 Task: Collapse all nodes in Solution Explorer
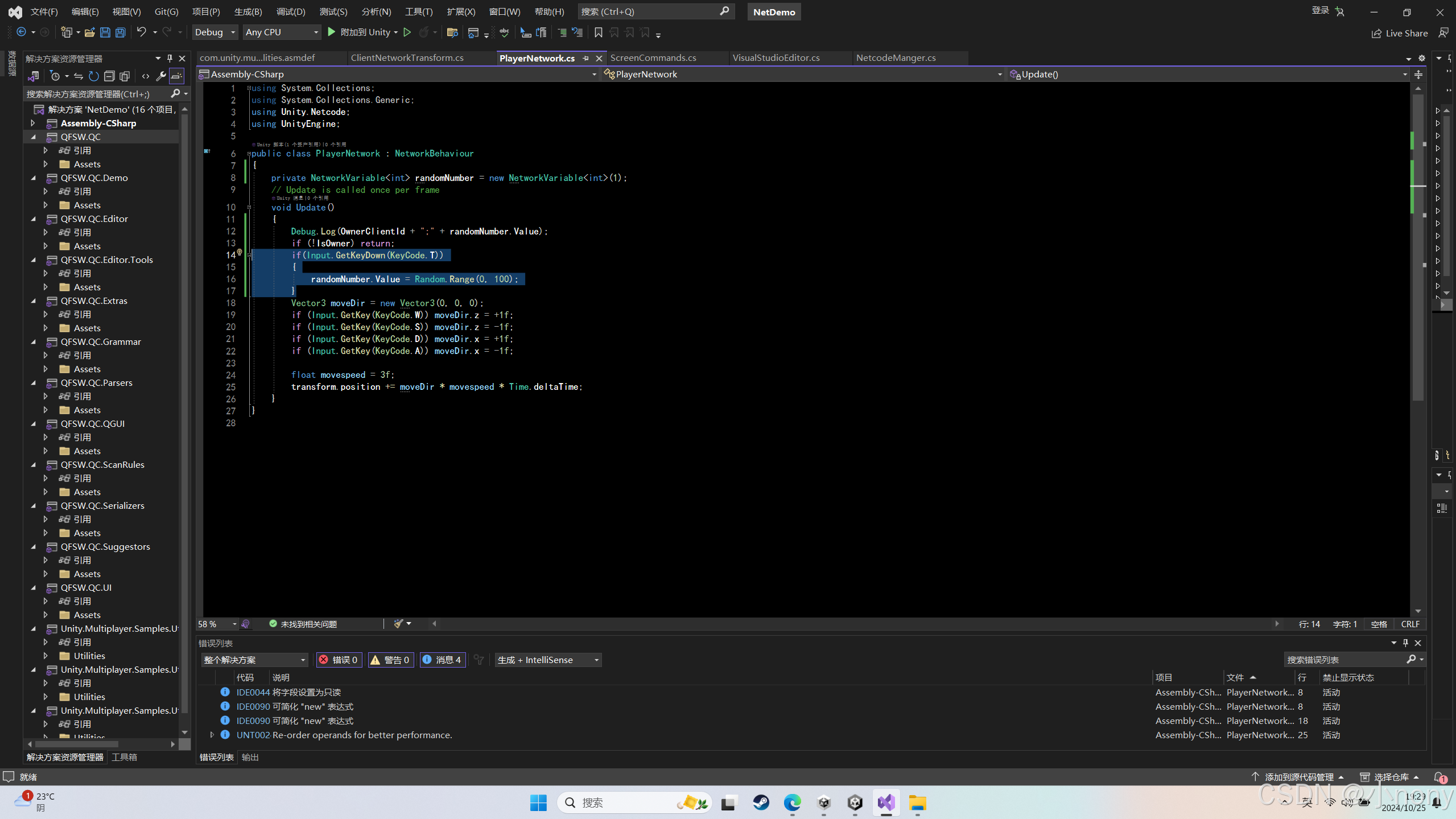pos(110,76)
